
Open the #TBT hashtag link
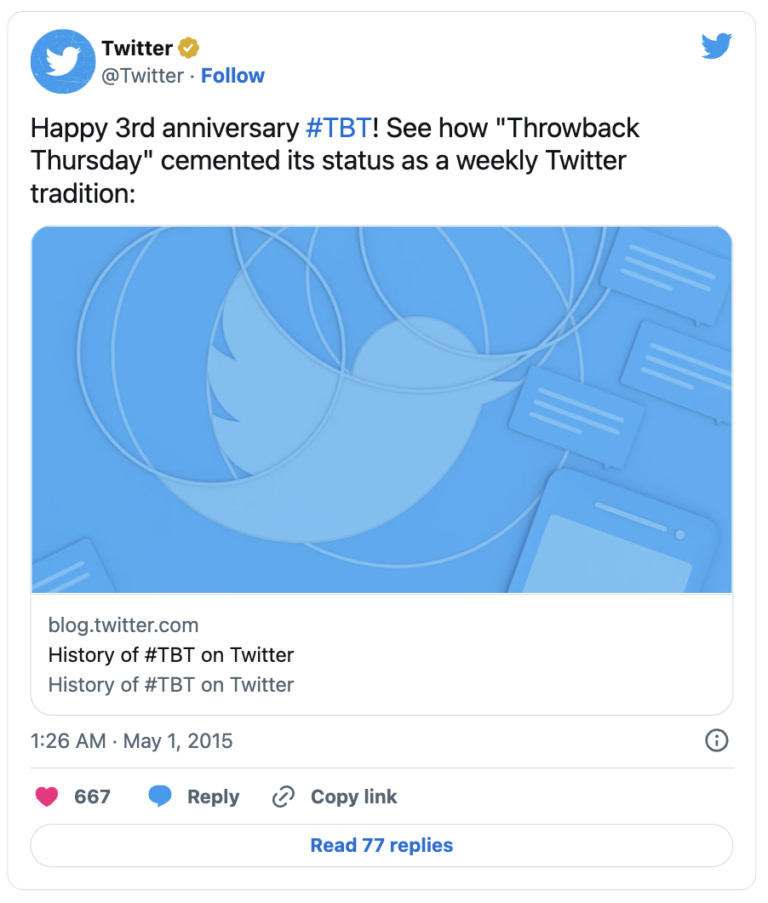coord(338,129)
